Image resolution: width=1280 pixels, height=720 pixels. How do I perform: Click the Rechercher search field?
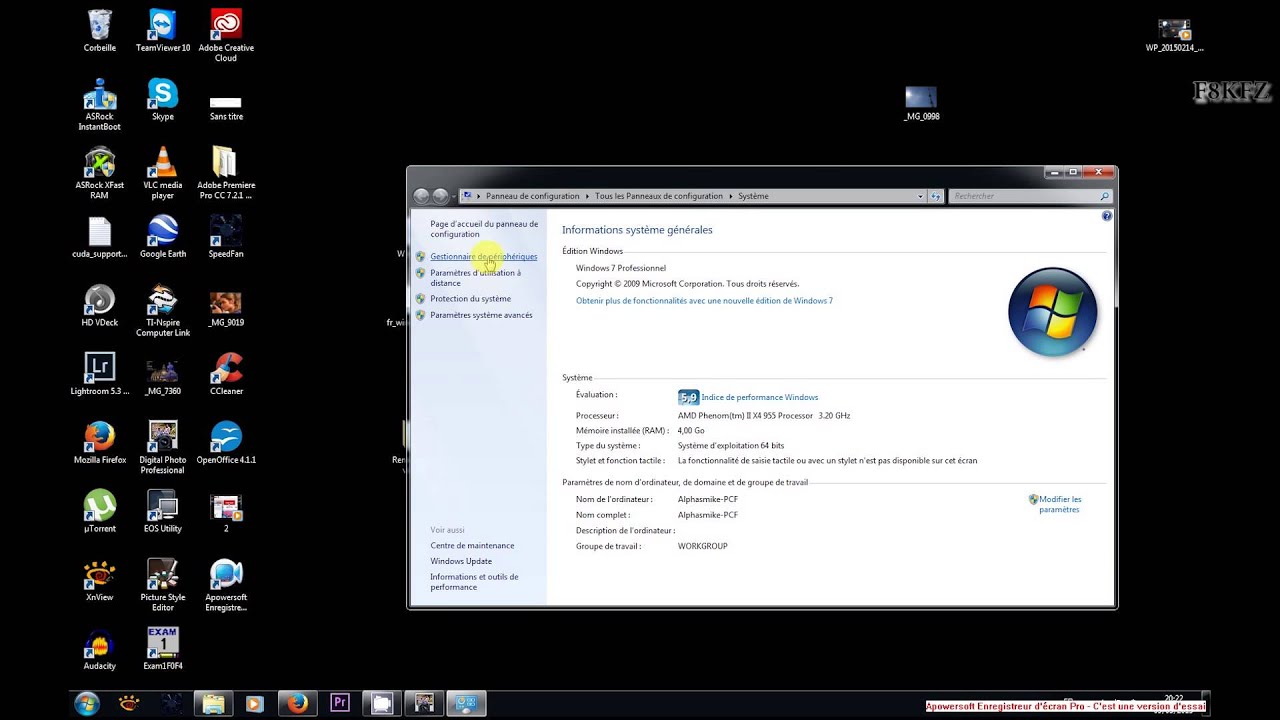[1030, 196]
